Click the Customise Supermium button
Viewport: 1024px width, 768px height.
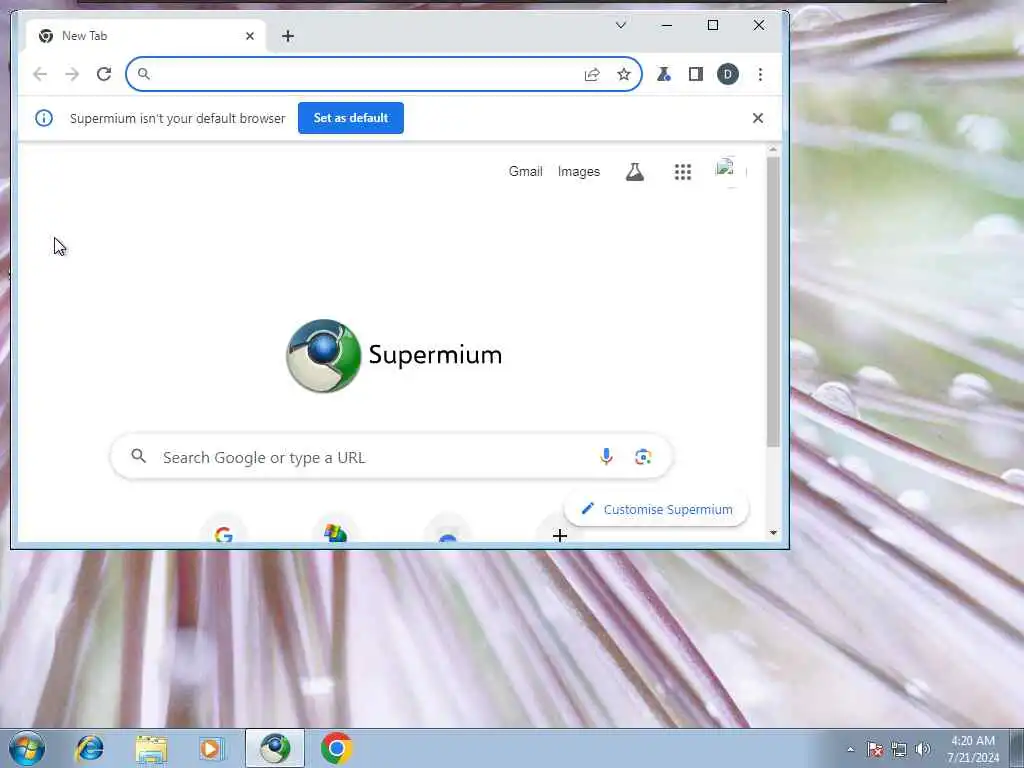click(656, 509)
